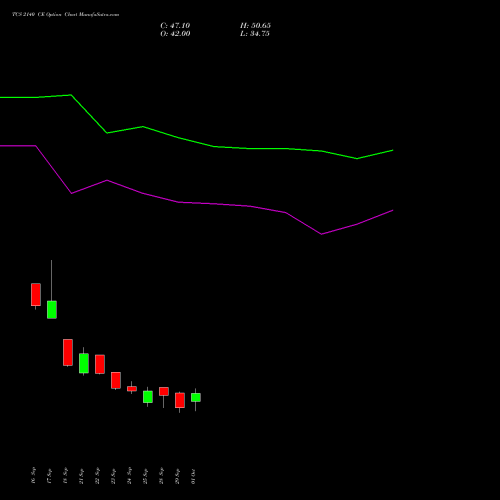Click the 24 Sep date label
The height and width of the screenshot is (500, 500).
[x=129, y=476]
